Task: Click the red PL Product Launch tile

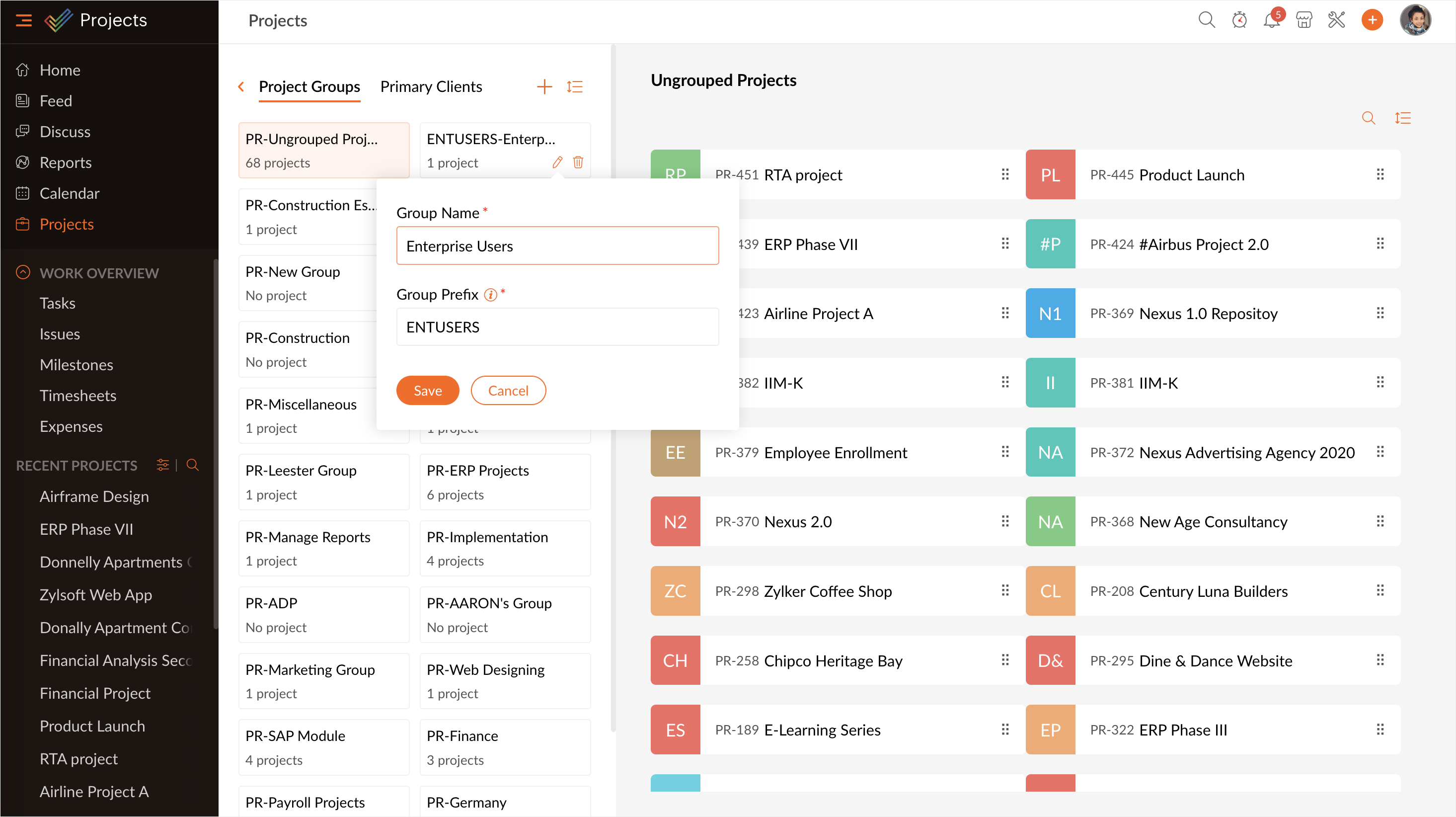Action: (x=1050, y=174)
